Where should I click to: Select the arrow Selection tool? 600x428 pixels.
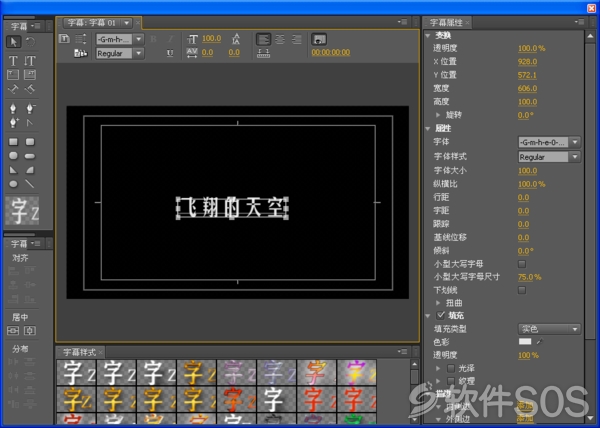point(13,41)
